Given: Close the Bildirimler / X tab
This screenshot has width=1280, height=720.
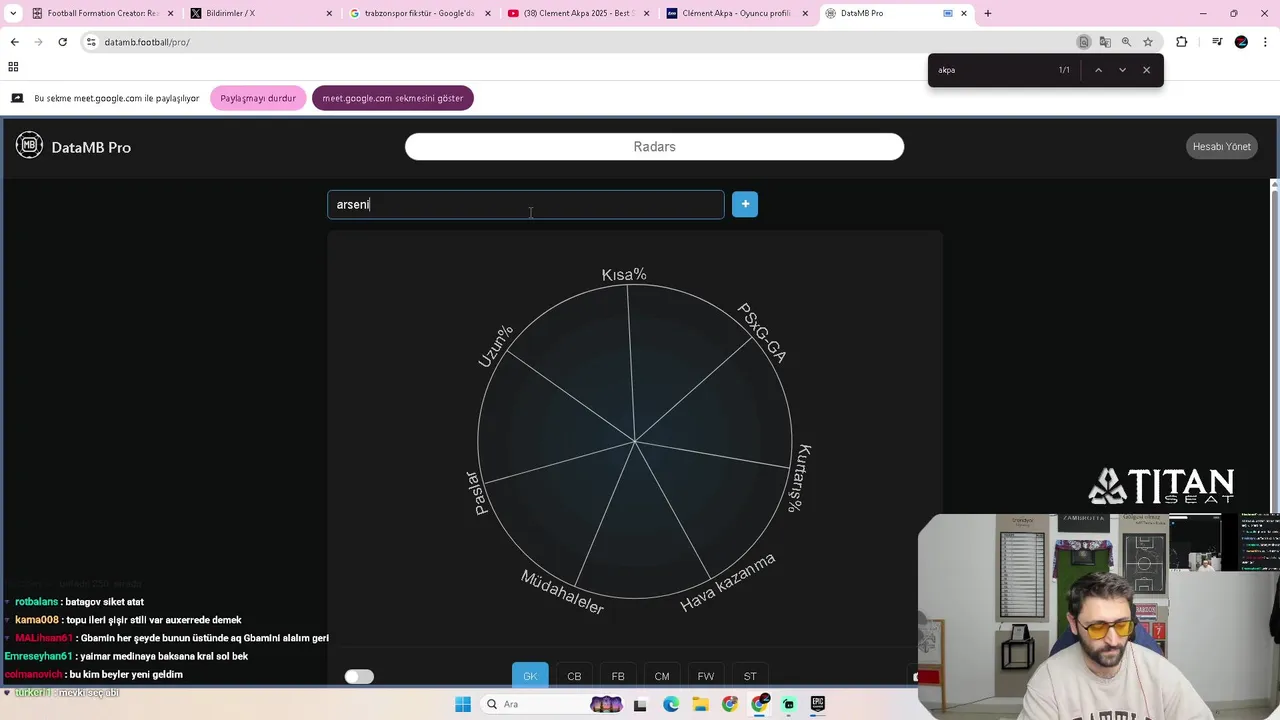Looking at the screenshot, I should click(329, 13).
